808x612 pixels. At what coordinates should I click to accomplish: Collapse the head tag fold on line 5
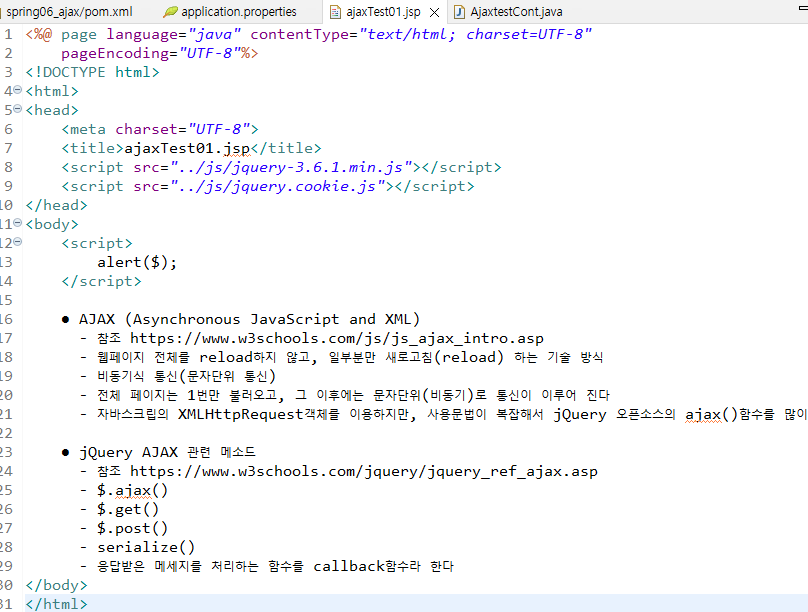click(x=18, y=109)
